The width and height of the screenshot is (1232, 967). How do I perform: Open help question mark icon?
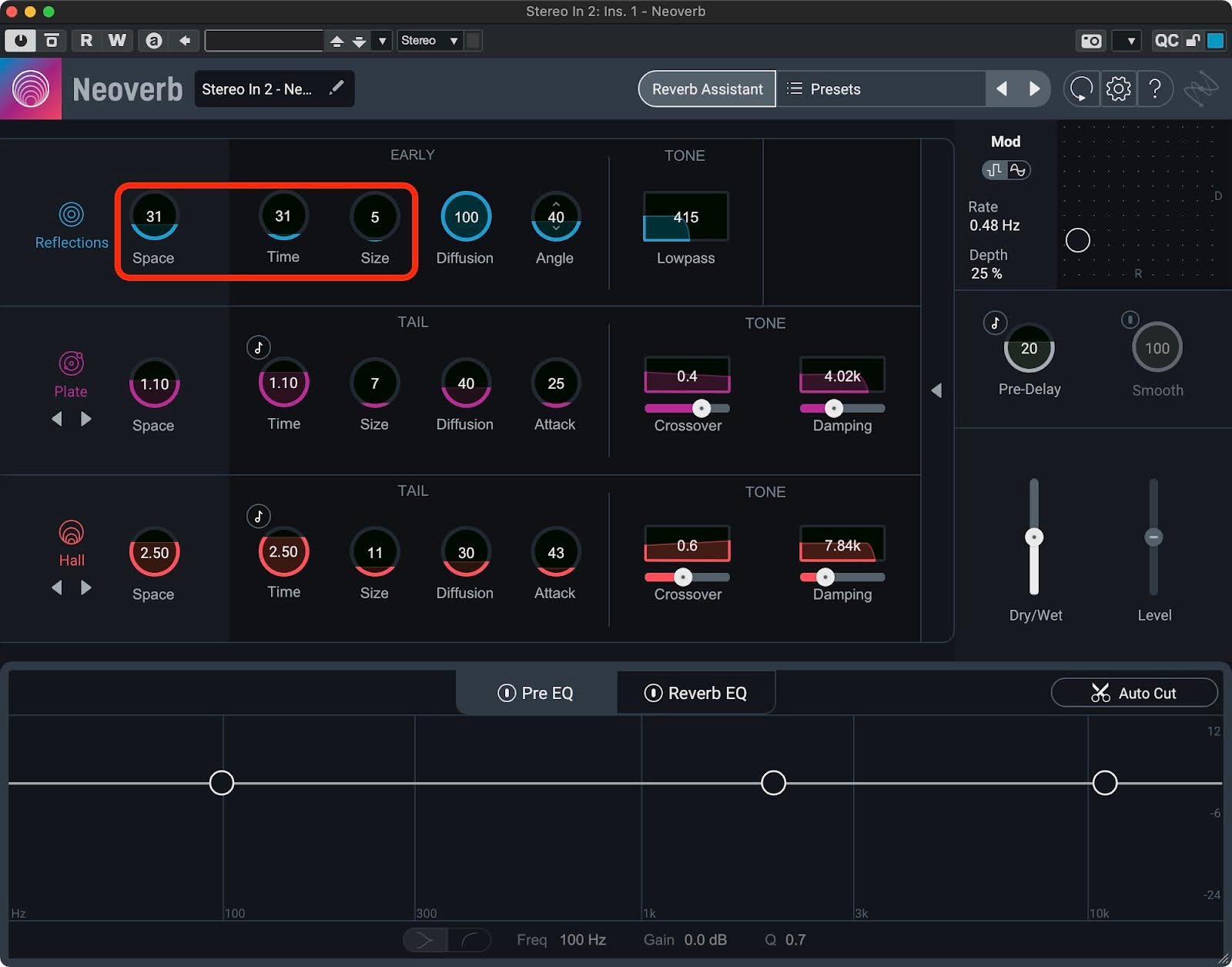click(1155, 89)
